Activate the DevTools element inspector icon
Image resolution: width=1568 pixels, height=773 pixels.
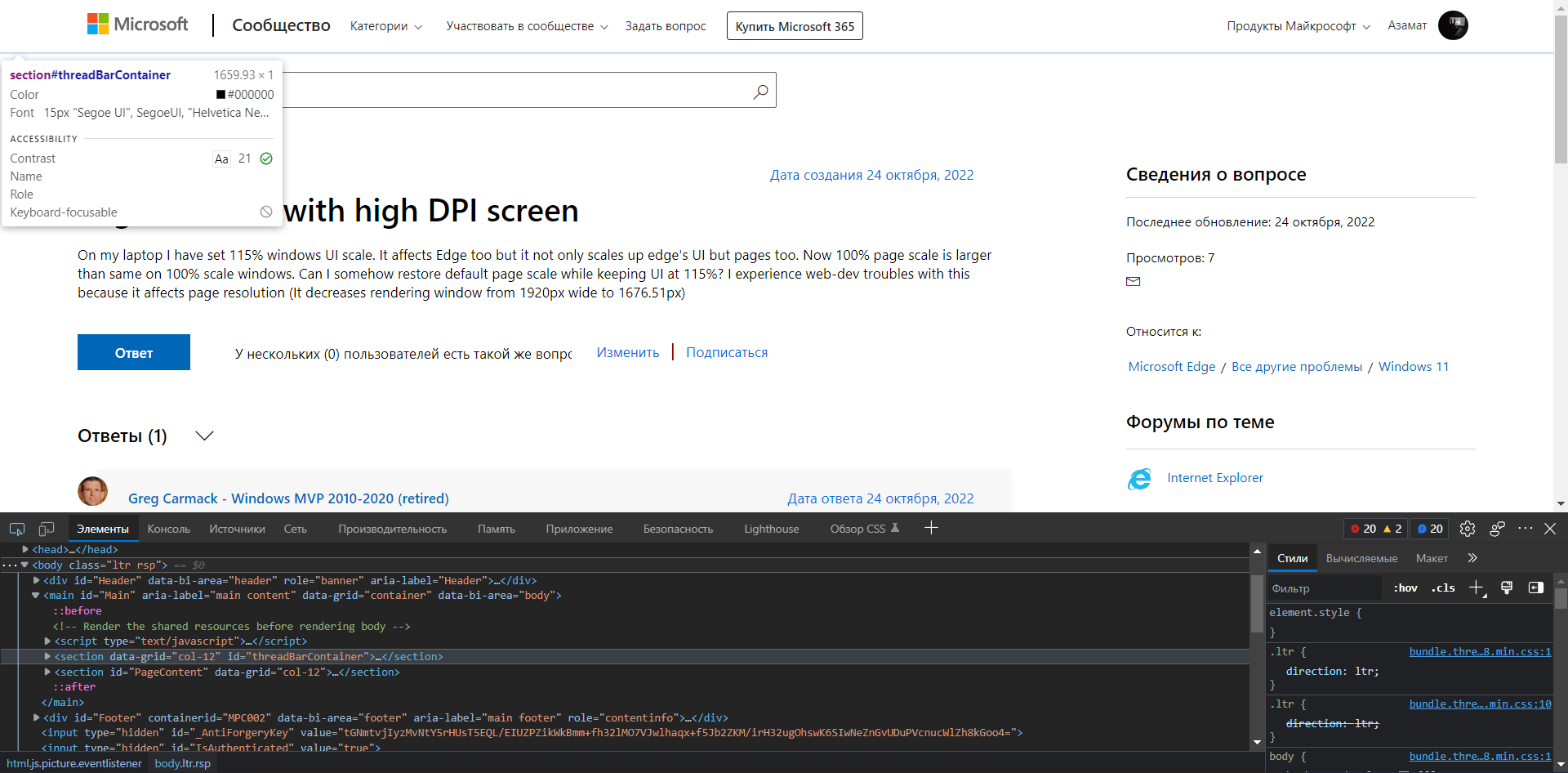17,529
